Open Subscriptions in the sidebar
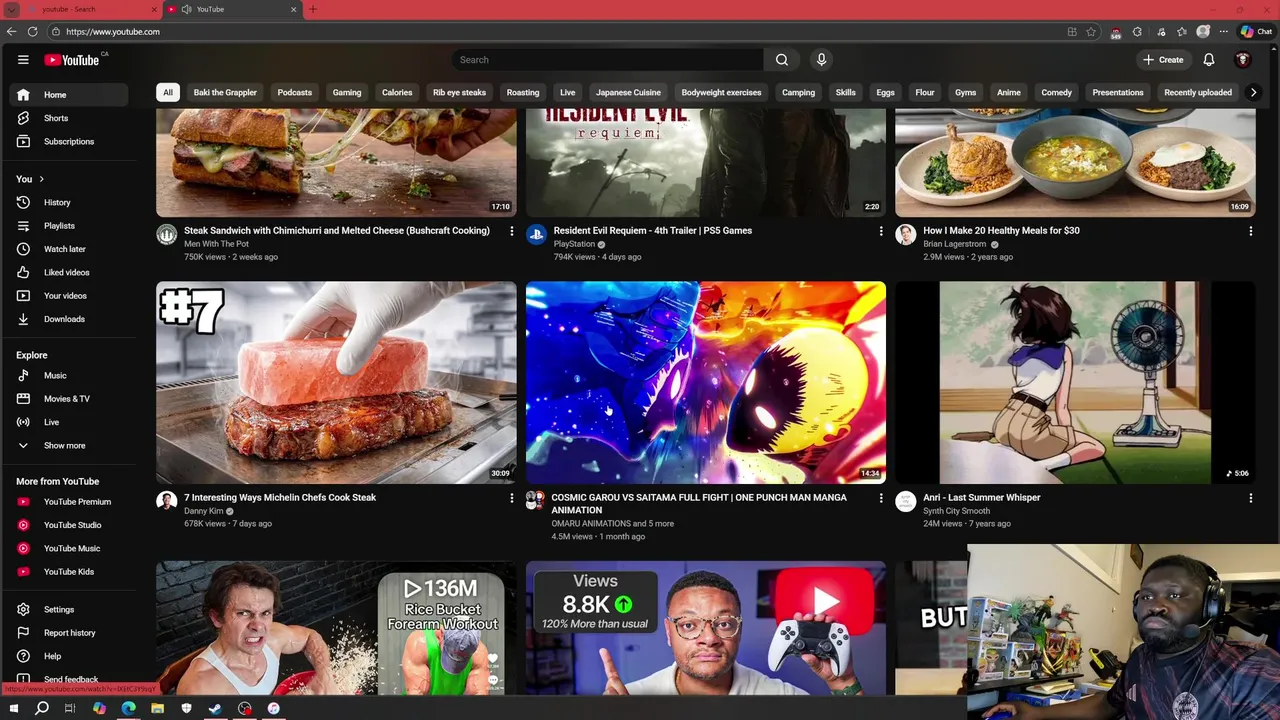The image size is (1280, 720). pos(69,141)
